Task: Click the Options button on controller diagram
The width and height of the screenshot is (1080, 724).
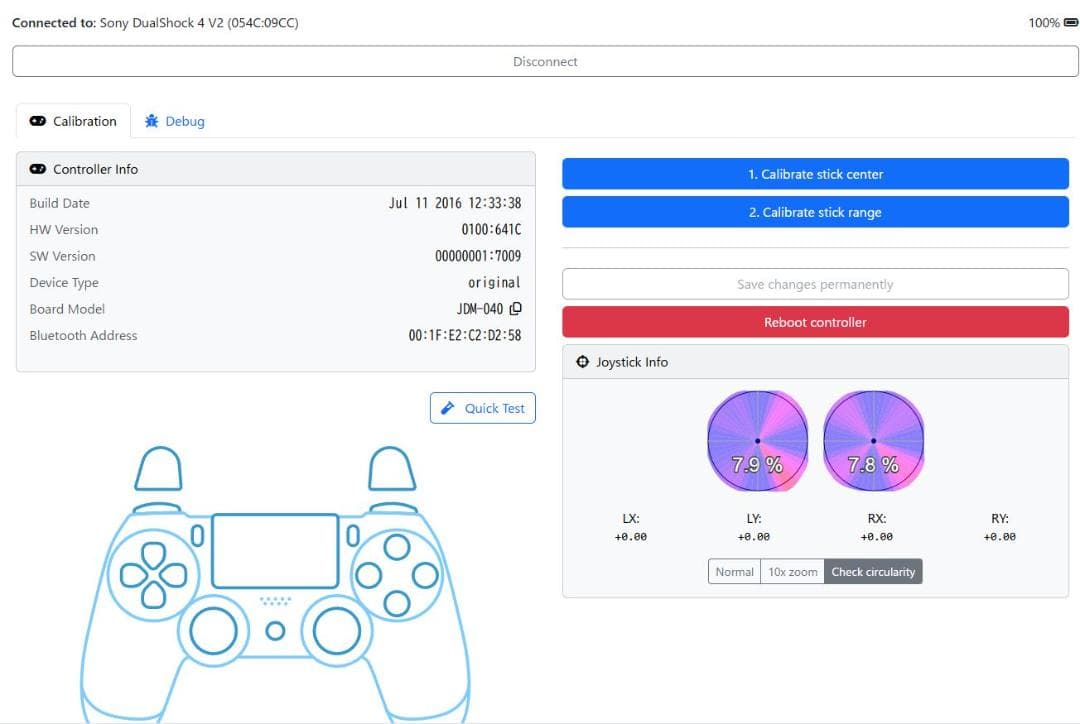Action: (x=353, y=535)
